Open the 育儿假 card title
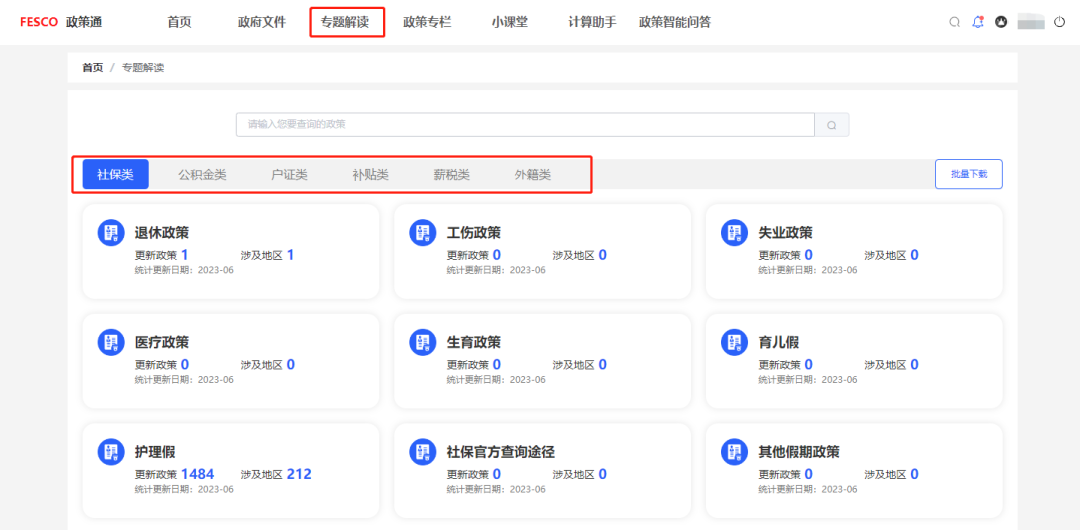This screenshot has width=1080, height=530. pyautogui.click(x=779, y=343)
